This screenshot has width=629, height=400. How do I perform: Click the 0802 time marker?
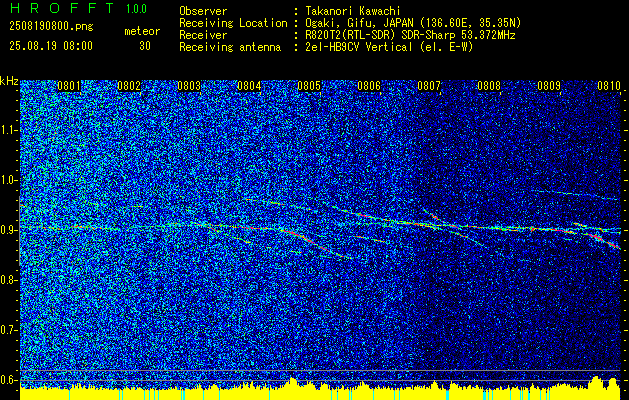coord(129,86)
